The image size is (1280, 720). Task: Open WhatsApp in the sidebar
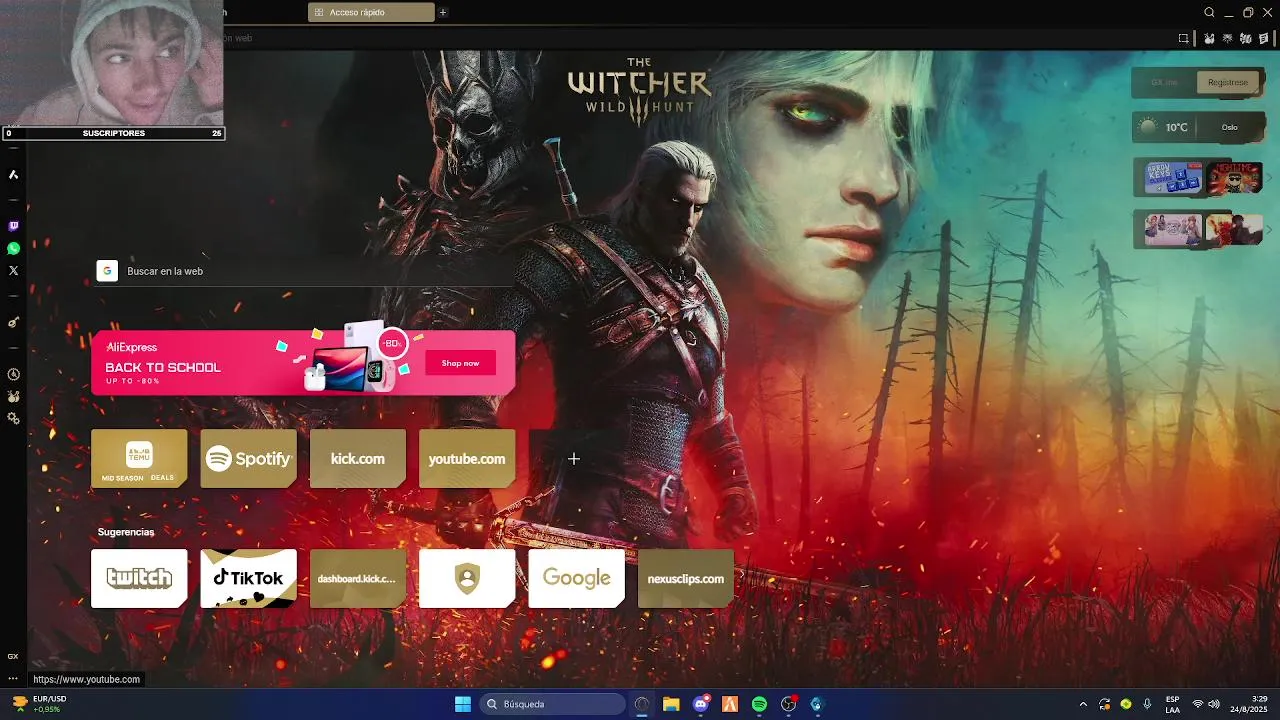point(13,249)
